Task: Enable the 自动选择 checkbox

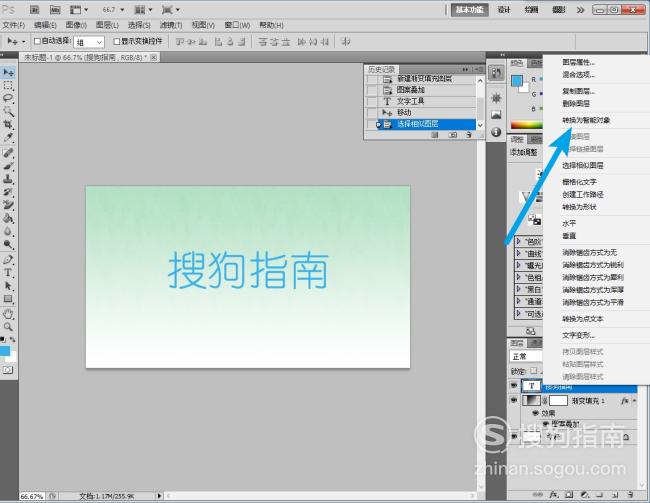Action: (37, 41)
